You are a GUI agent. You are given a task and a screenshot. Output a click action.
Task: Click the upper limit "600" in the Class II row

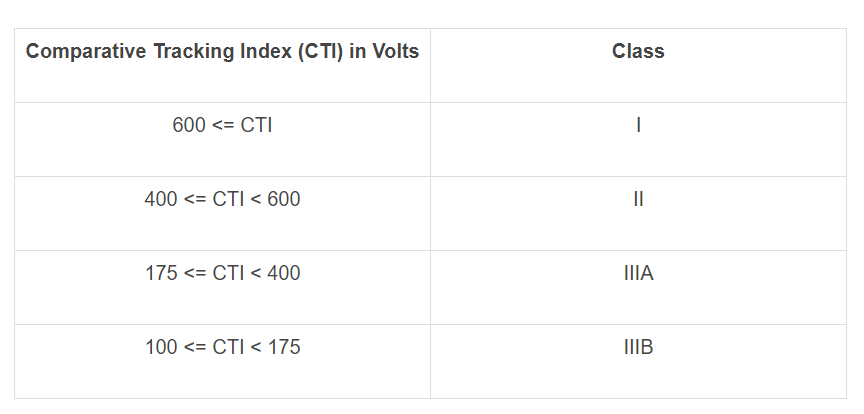(x=283, y=200)
